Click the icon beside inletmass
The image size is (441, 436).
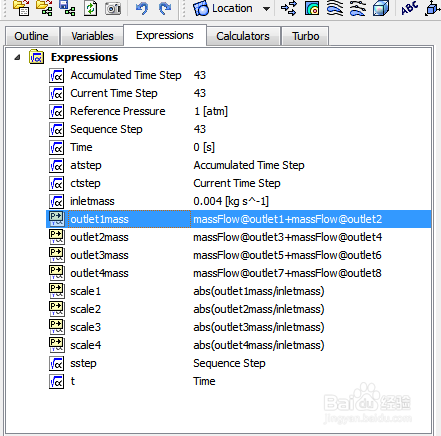(56, 202)
